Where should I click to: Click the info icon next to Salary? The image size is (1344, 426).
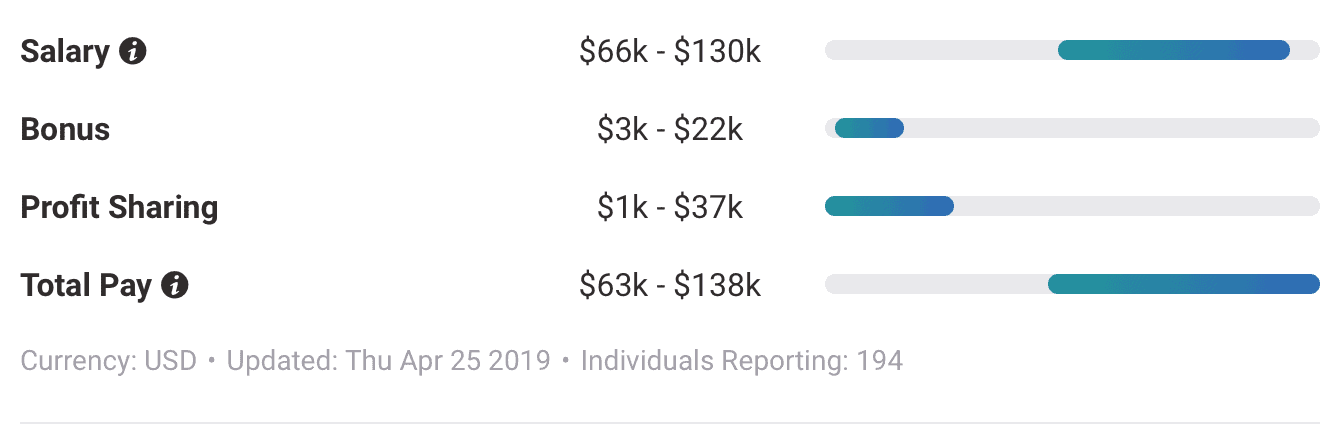click(x=133, y=51)
